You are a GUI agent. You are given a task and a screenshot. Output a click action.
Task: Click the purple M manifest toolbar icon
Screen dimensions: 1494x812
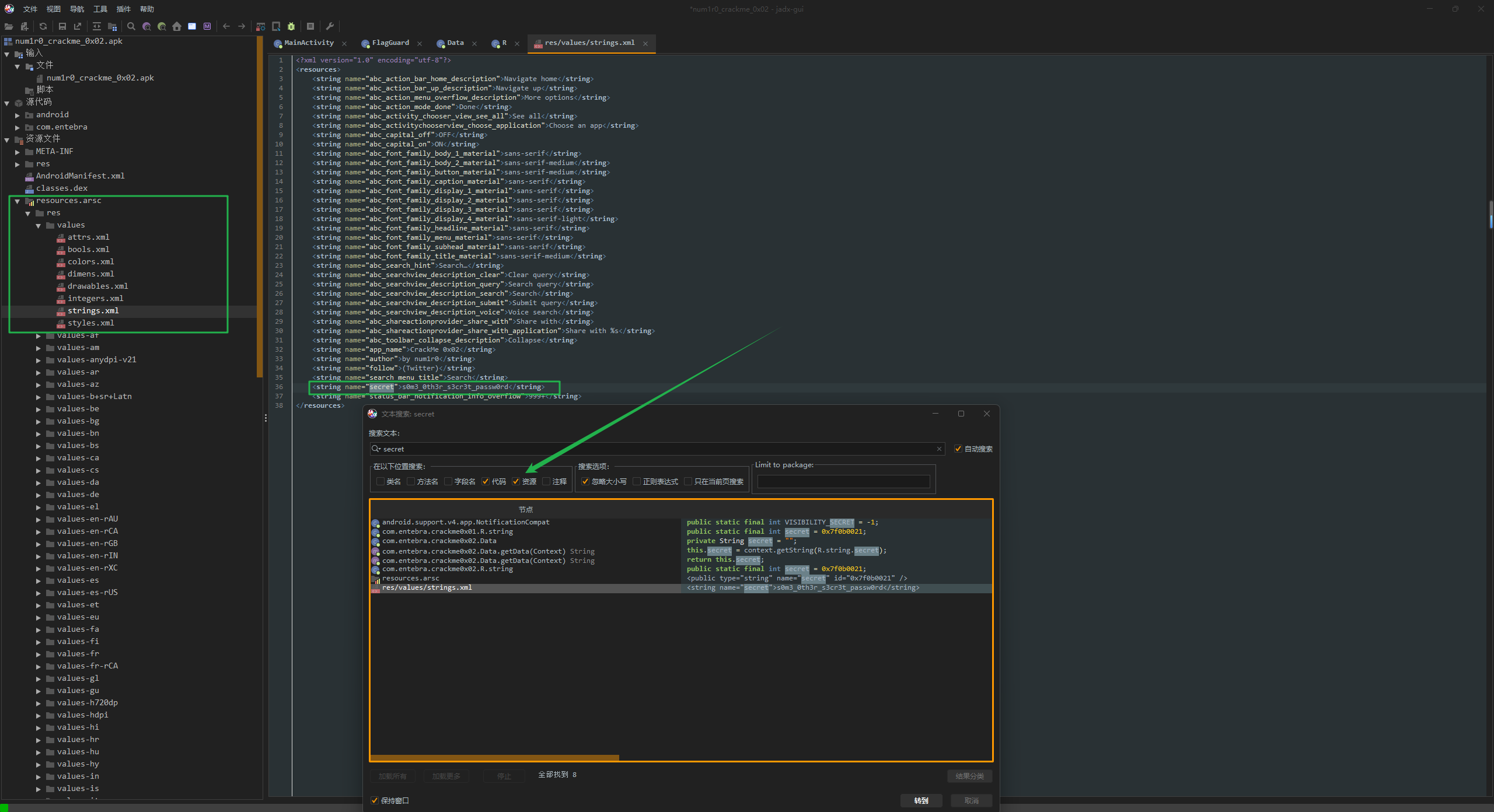tap(207, 26)
